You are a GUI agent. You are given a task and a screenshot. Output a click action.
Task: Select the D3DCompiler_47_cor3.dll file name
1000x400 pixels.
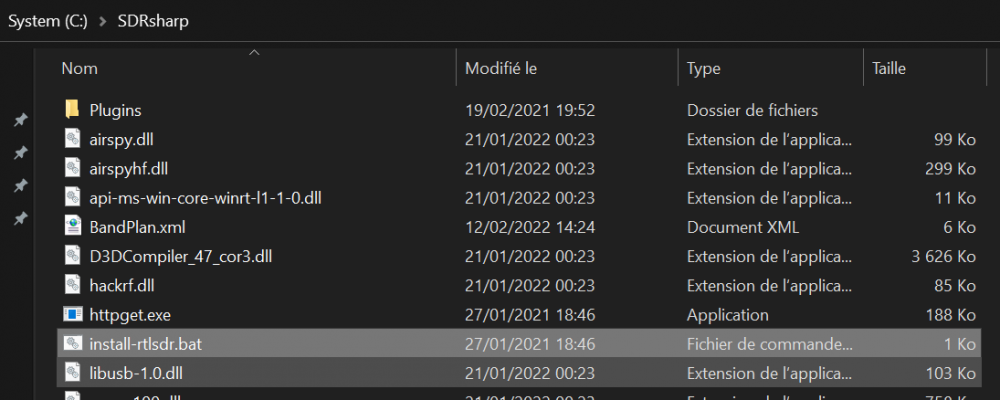(x=181, y=256)
